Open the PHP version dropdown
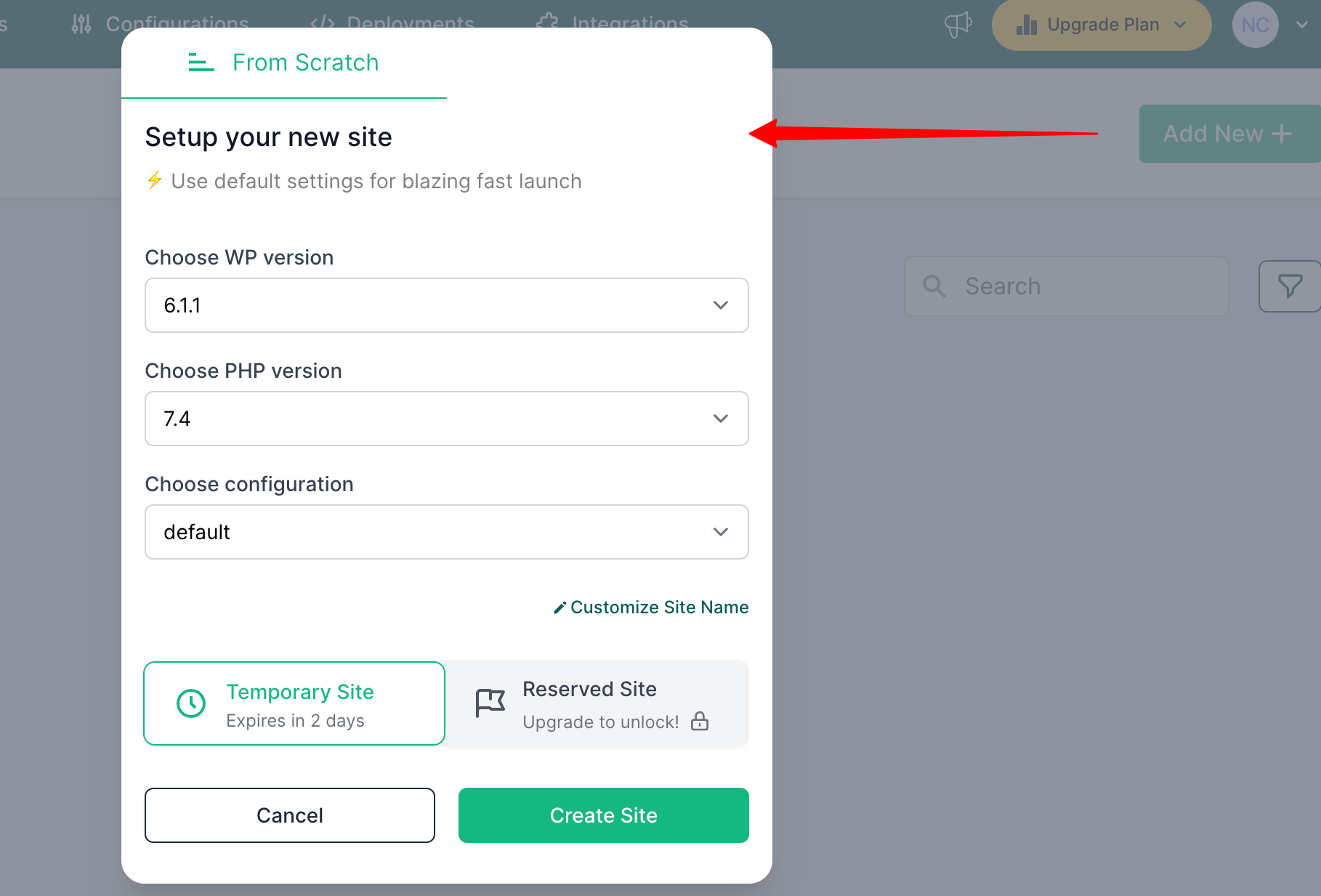Viewport: 1321px width, 896px height. pos(446,419)
